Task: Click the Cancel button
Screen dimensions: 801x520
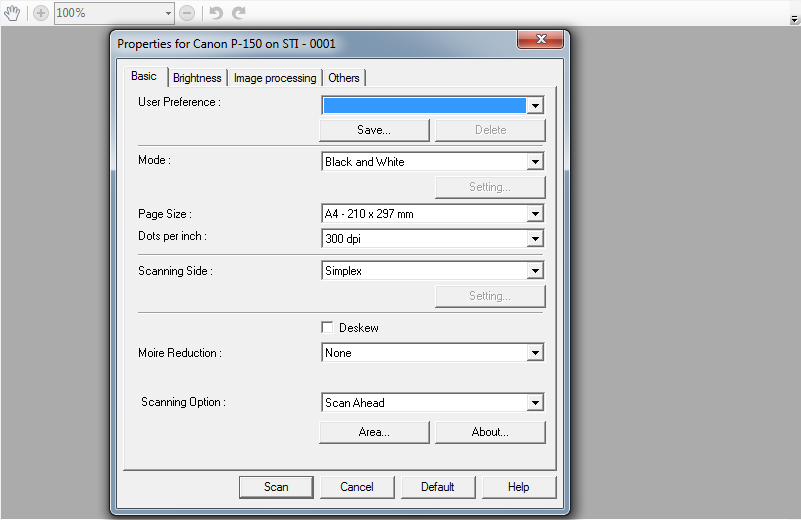Action: (x=357, y=487)
